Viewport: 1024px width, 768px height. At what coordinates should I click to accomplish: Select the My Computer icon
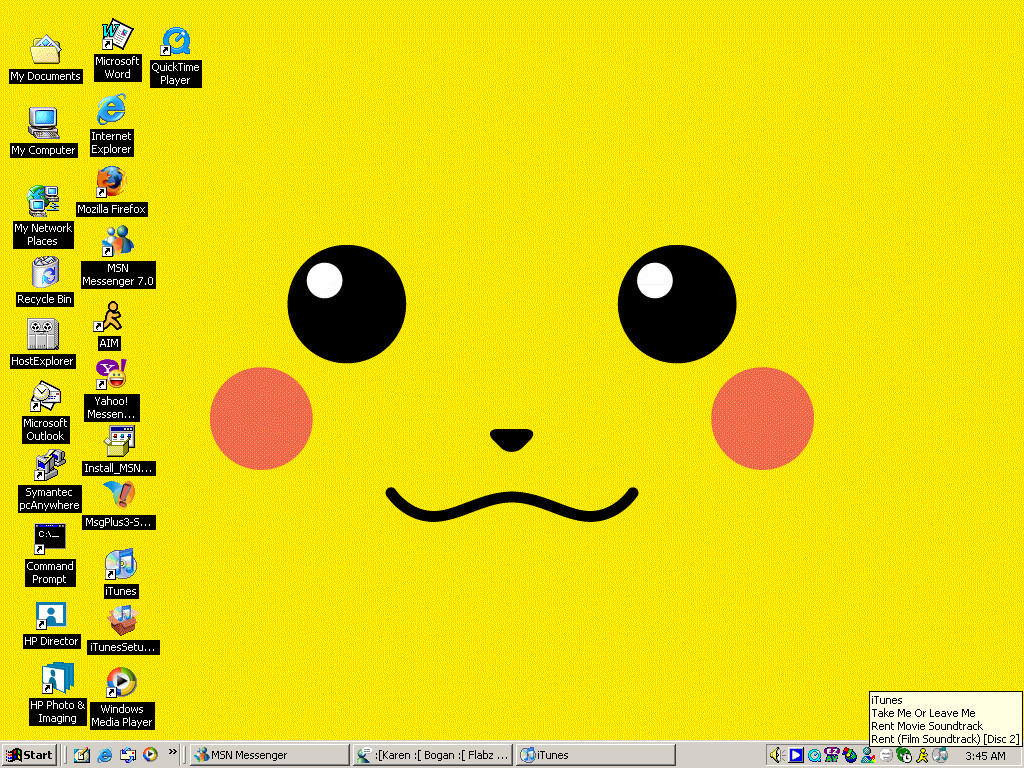point(44,132)
